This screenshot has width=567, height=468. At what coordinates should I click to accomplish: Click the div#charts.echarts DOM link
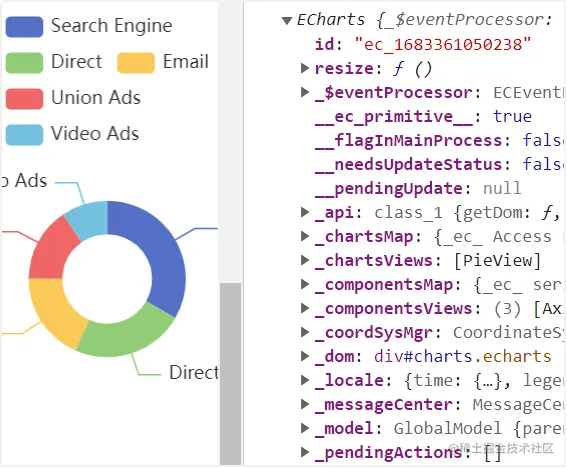pos(462,357)
